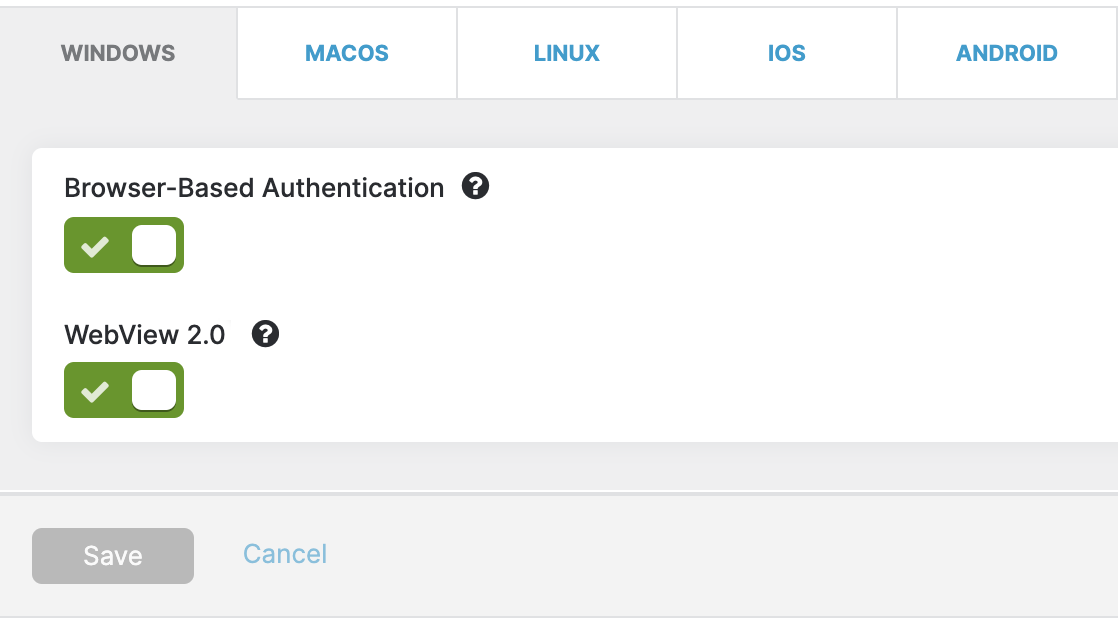The width and height of the screenshot is (1118, 620).
Task: Click the WebView 2.0 label text
Action: (x=145, y=335)
